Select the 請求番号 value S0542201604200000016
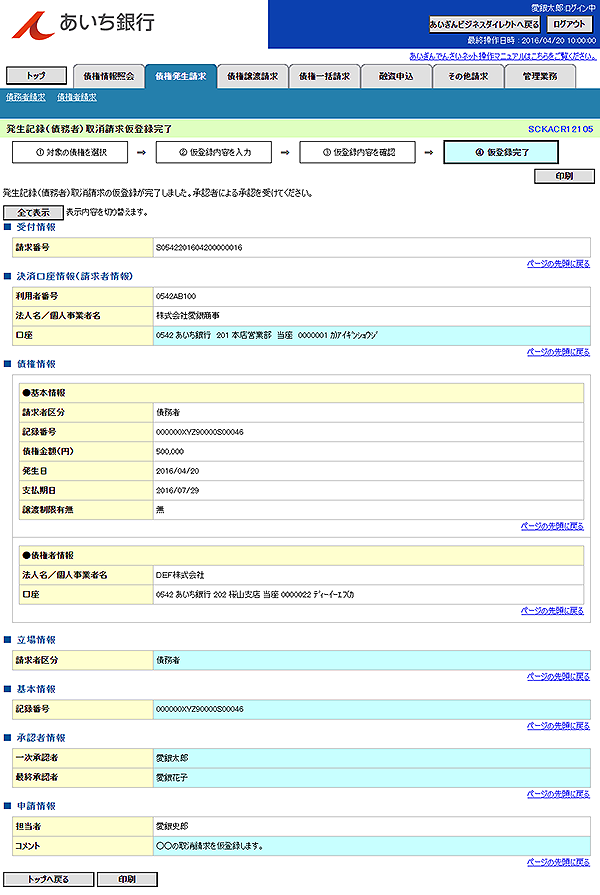Screen dimensions: 600x895 (x=199, y=248)
